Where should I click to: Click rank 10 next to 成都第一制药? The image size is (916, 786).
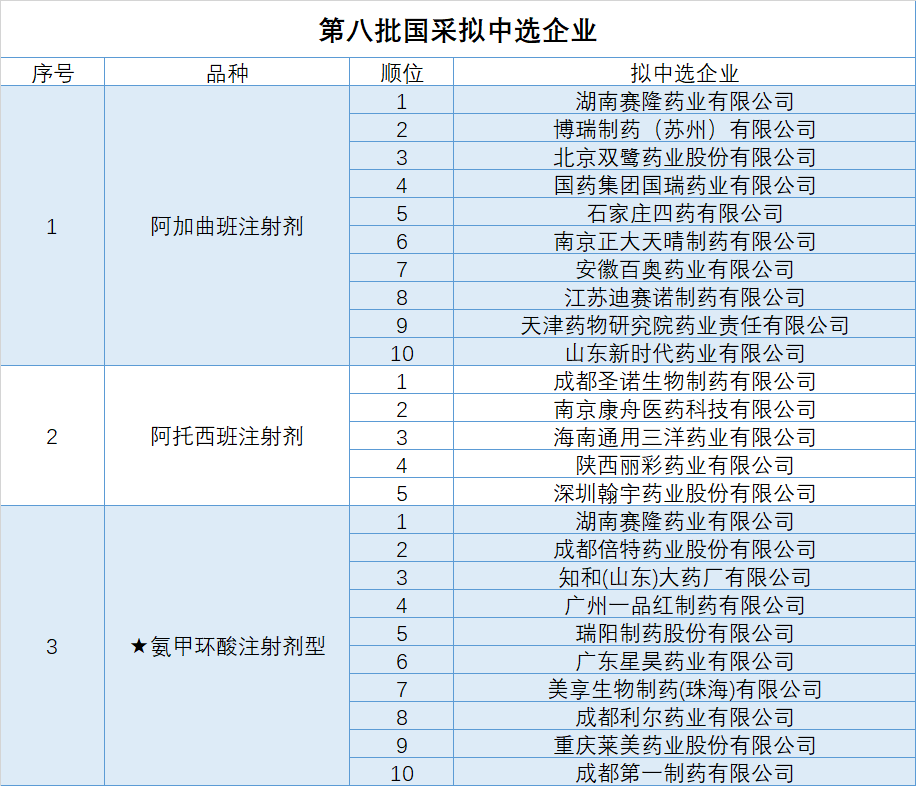point(401,773)
